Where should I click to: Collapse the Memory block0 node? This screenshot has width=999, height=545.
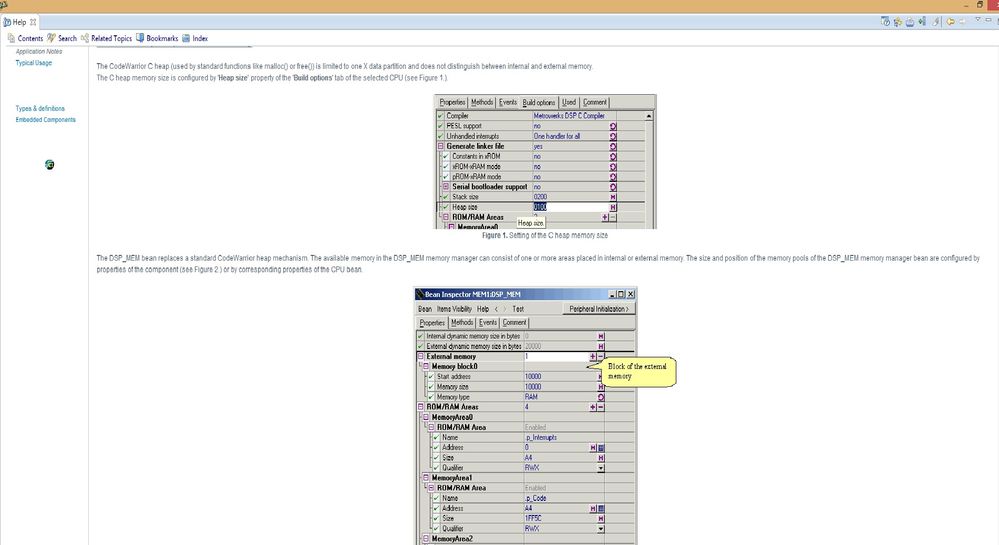coord(426,367)
